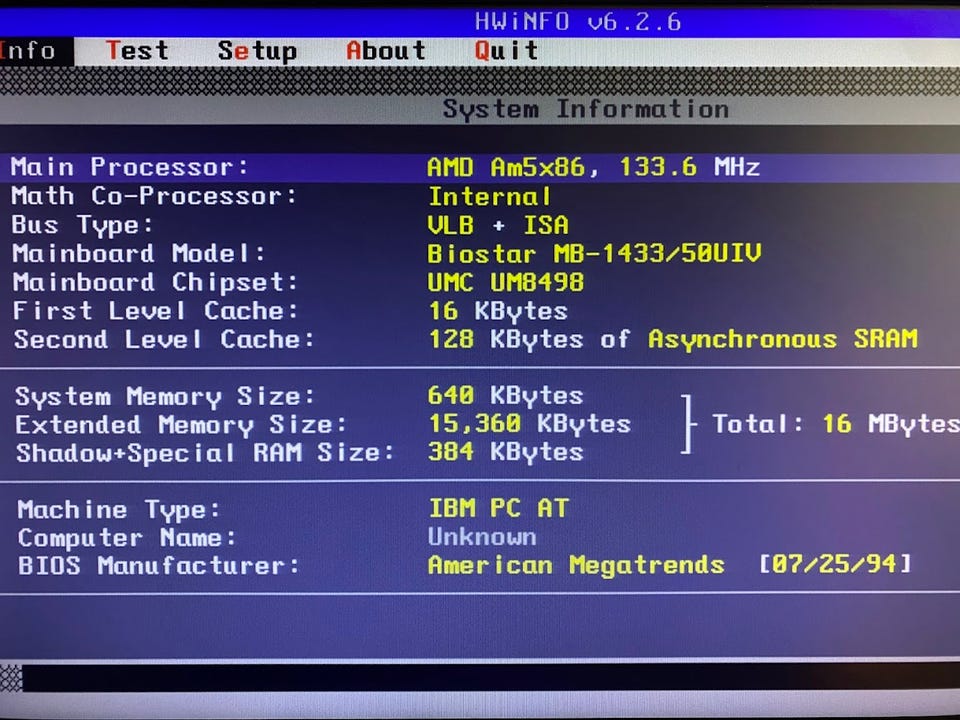The height and width of the screenshot is (720, 960).
Task: Click the [07/25/94] BIOS date
Action: [x=836, y=563]
